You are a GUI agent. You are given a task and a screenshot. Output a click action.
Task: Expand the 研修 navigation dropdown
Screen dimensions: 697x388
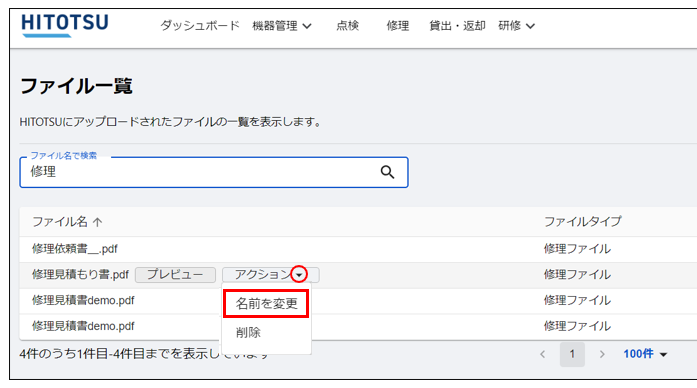coord(516,26)
